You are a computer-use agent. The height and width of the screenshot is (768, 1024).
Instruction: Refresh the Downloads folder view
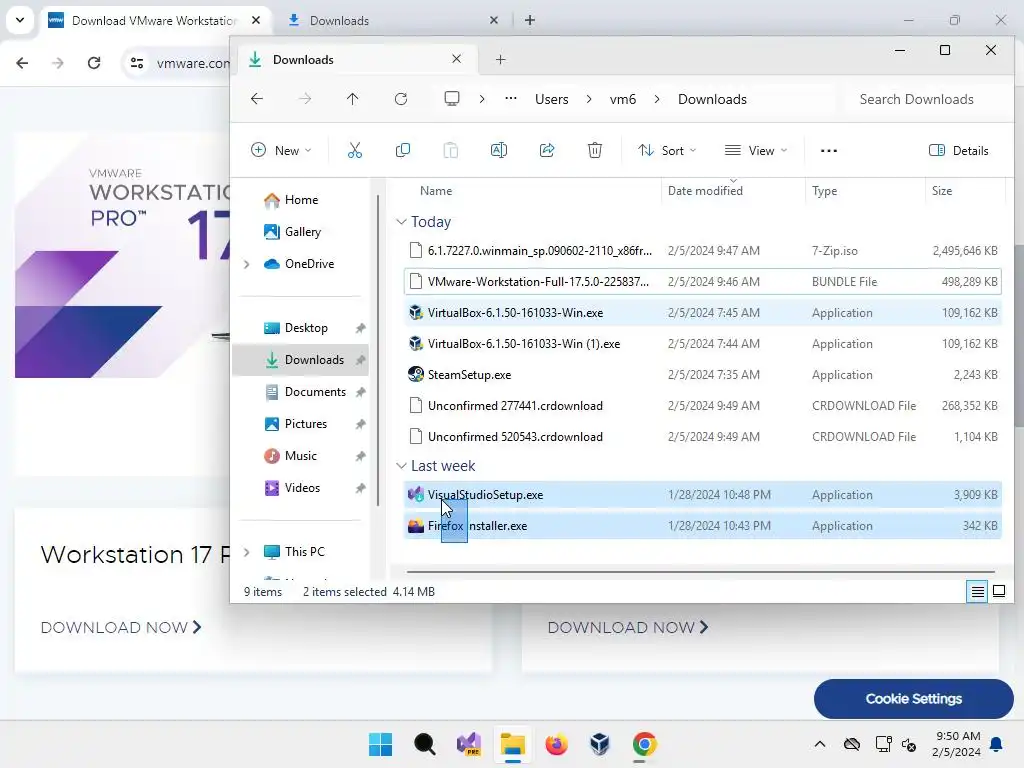pos(401,99)
